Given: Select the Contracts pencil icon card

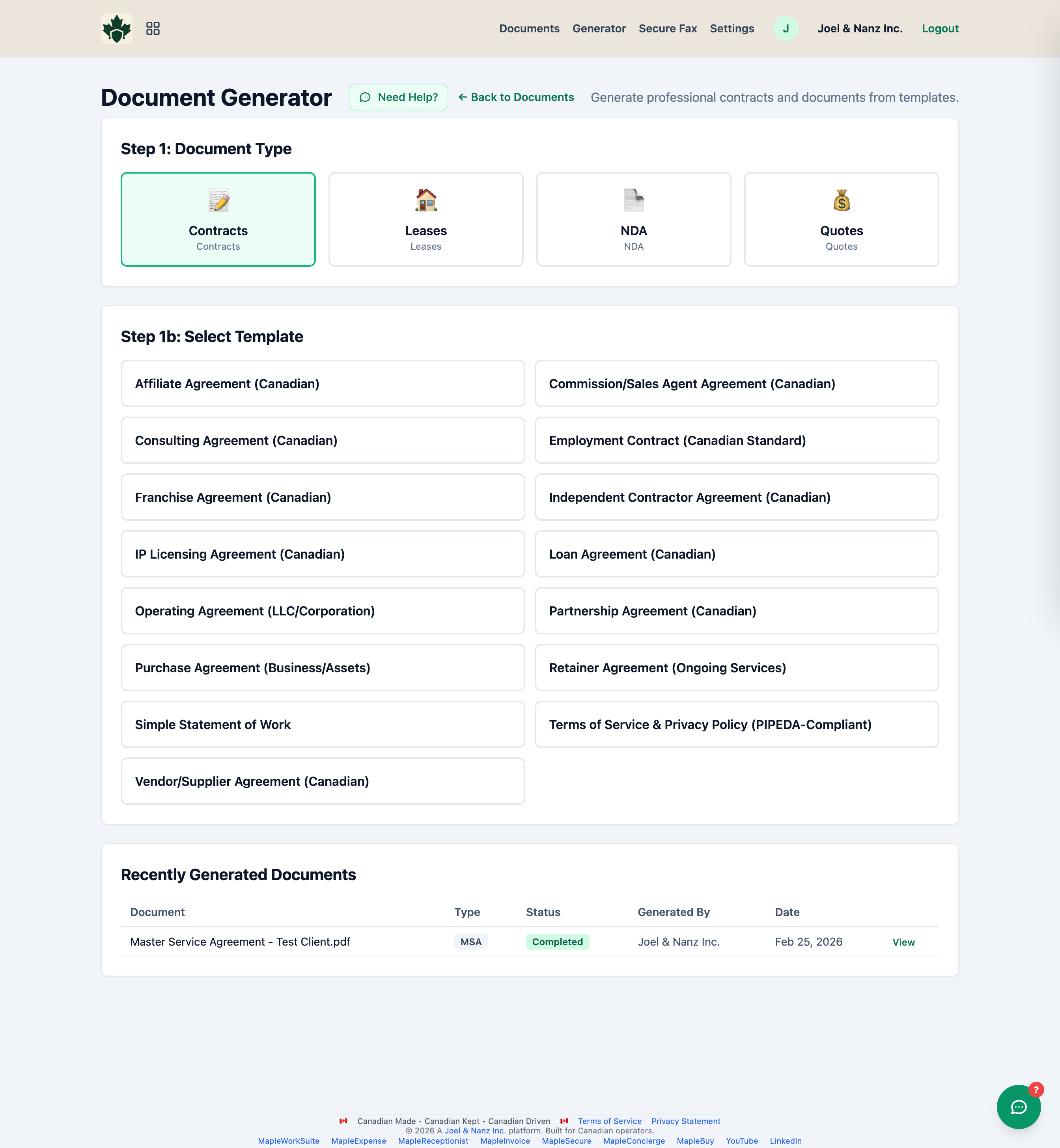Looking at the screenshot, I should click(x=218, y=219).
